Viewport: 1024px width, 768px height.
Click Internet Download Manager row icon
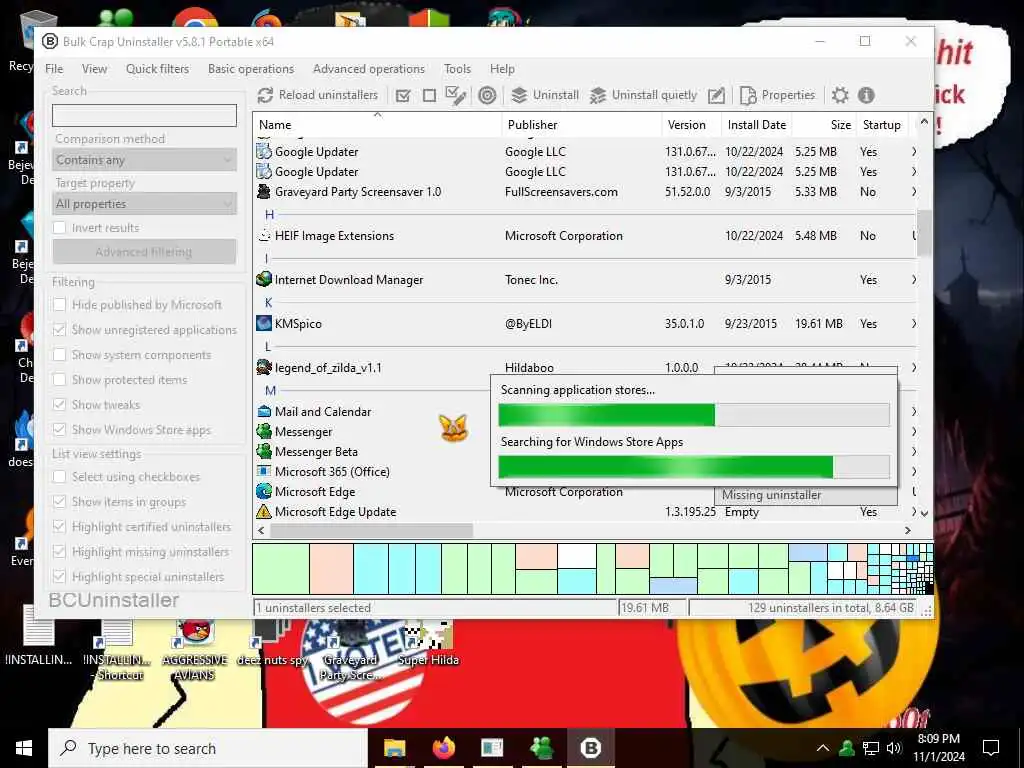pos(264,280)
